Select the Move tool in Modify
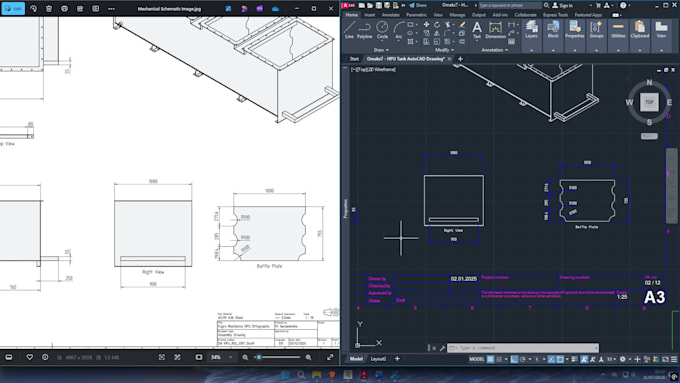This screenshot has width=680, height=383. point(426,25)
